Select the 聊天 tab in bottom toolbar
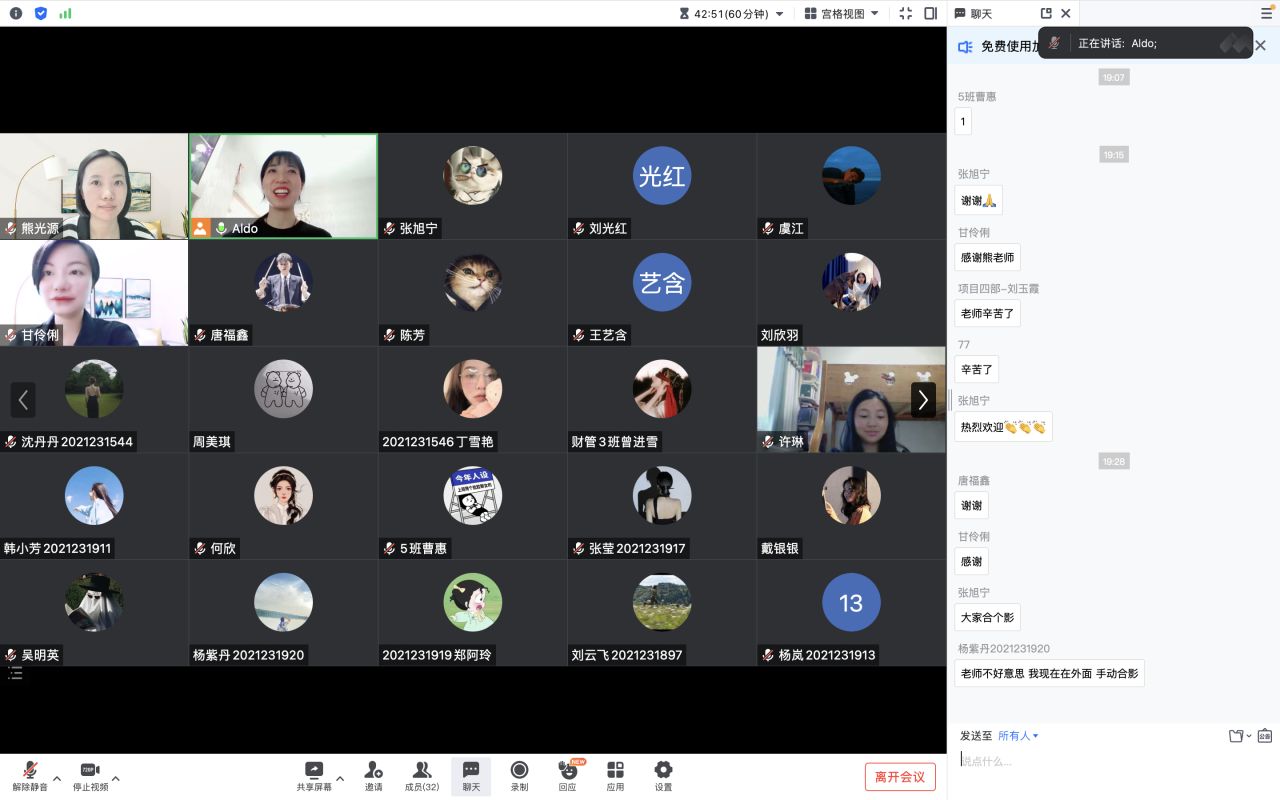Screen dimensions: 1280x800 (471, 775)
